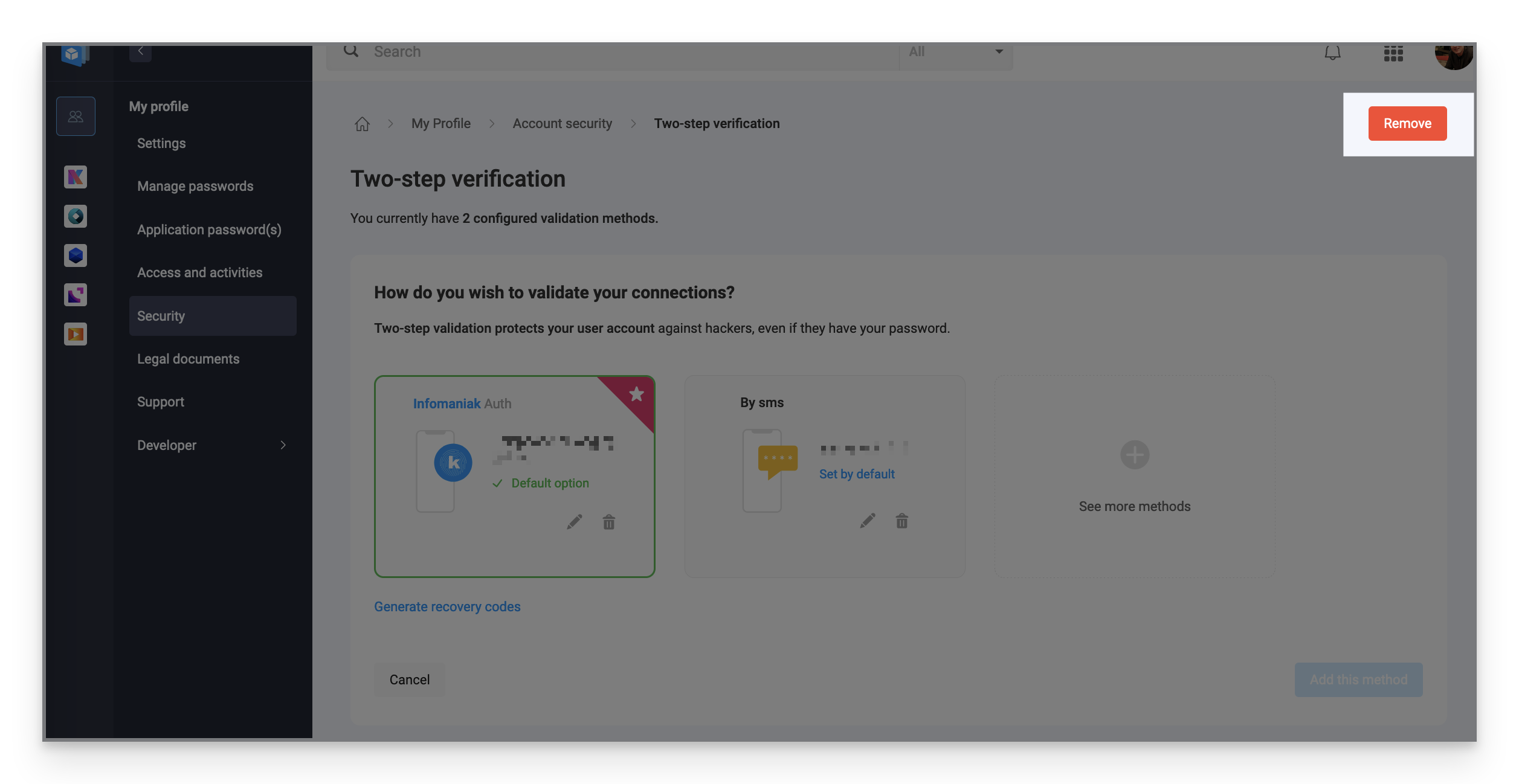The image size is (1519, 784).
Task: Open Account security from breadcrumb
Action: click(x=561, y=123)
